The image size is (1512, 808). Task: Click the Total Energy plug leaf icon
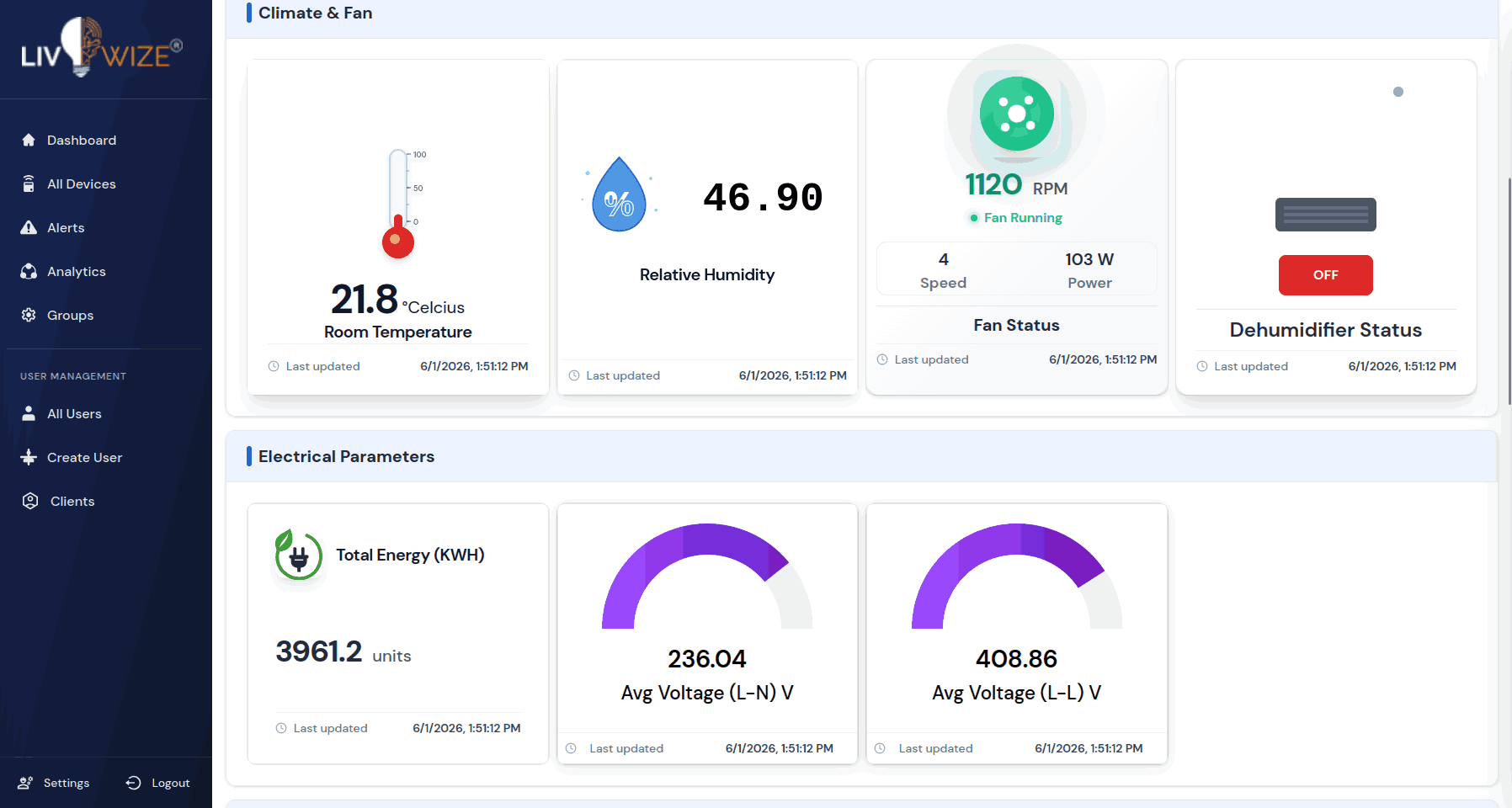tap(298, 555)
